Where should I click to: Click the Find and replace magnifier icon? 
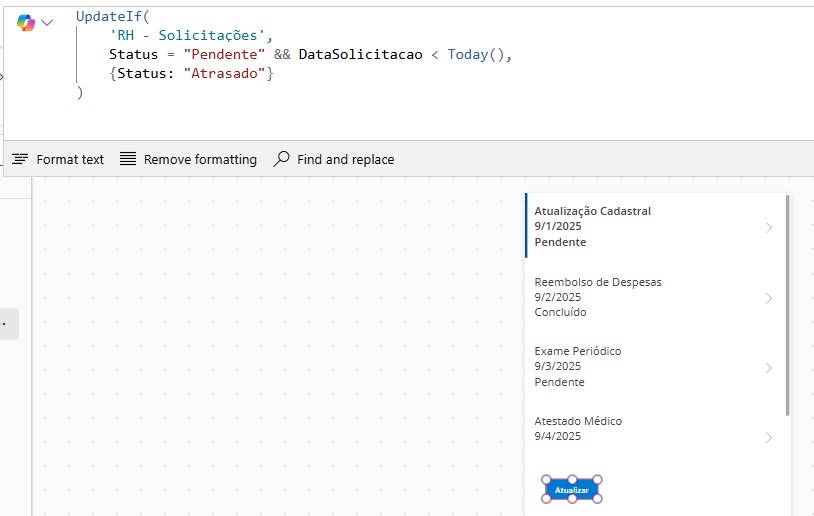coord(282,159)
